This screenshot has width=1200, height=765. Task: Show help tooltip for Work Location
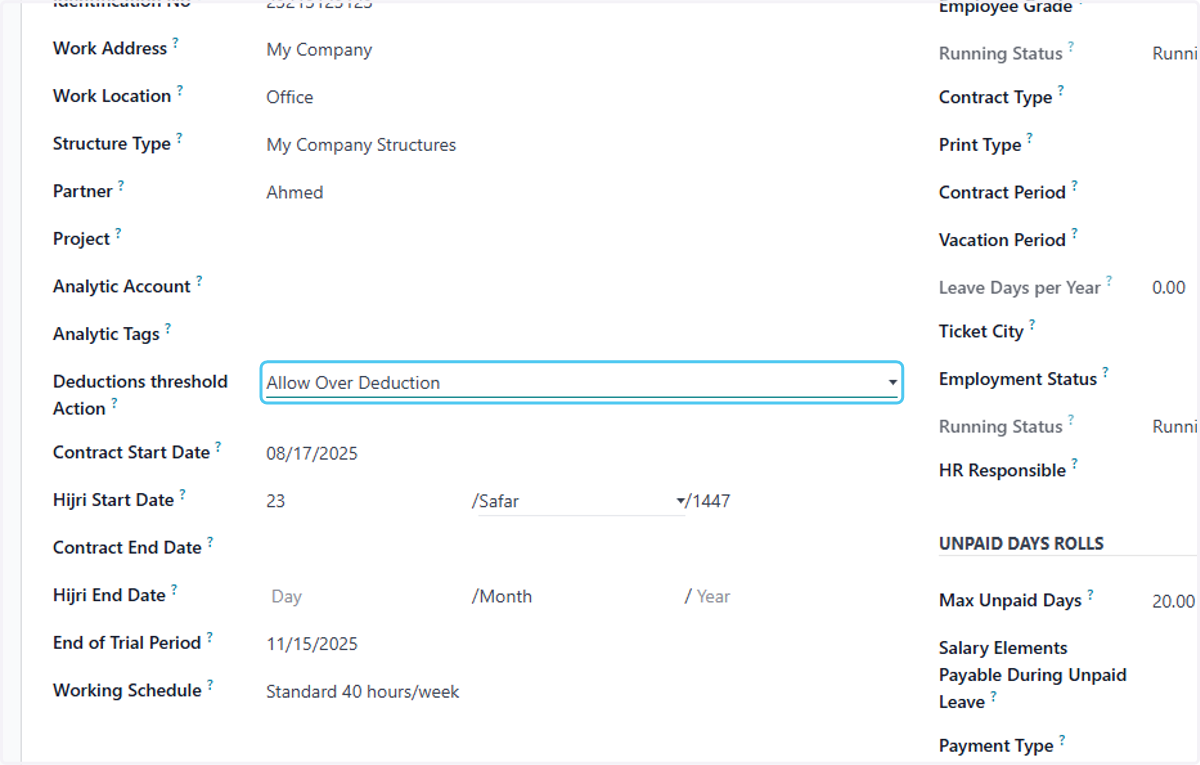180,90
